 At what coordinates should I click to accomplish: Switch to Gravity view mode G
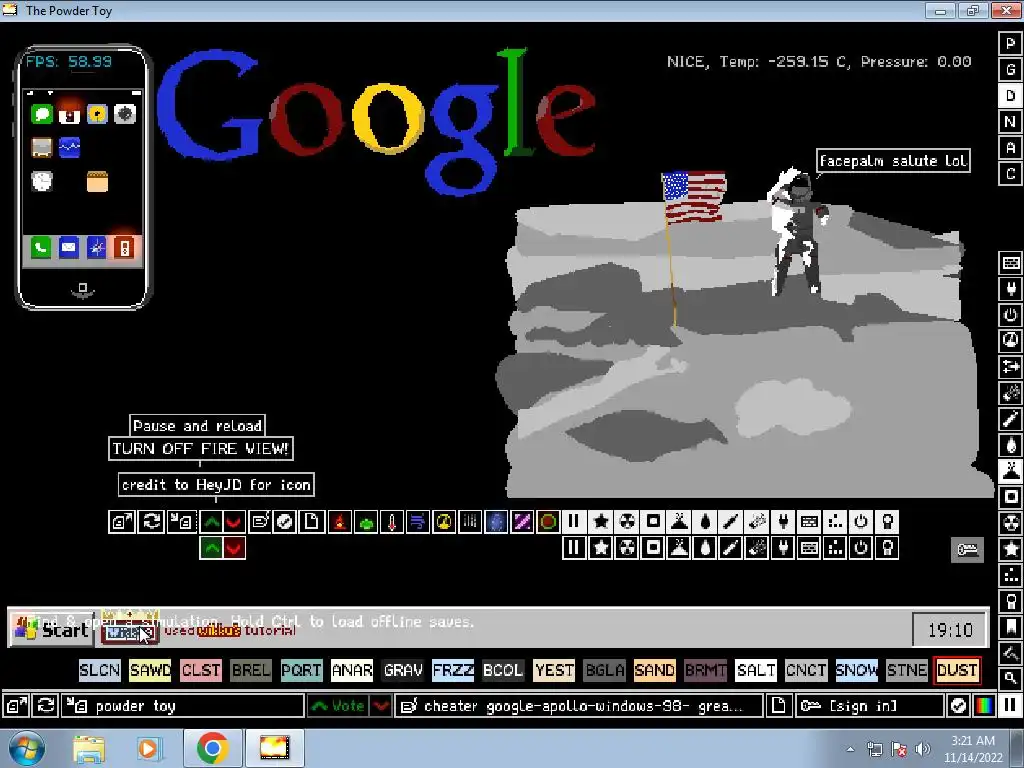pos(1010,70)
